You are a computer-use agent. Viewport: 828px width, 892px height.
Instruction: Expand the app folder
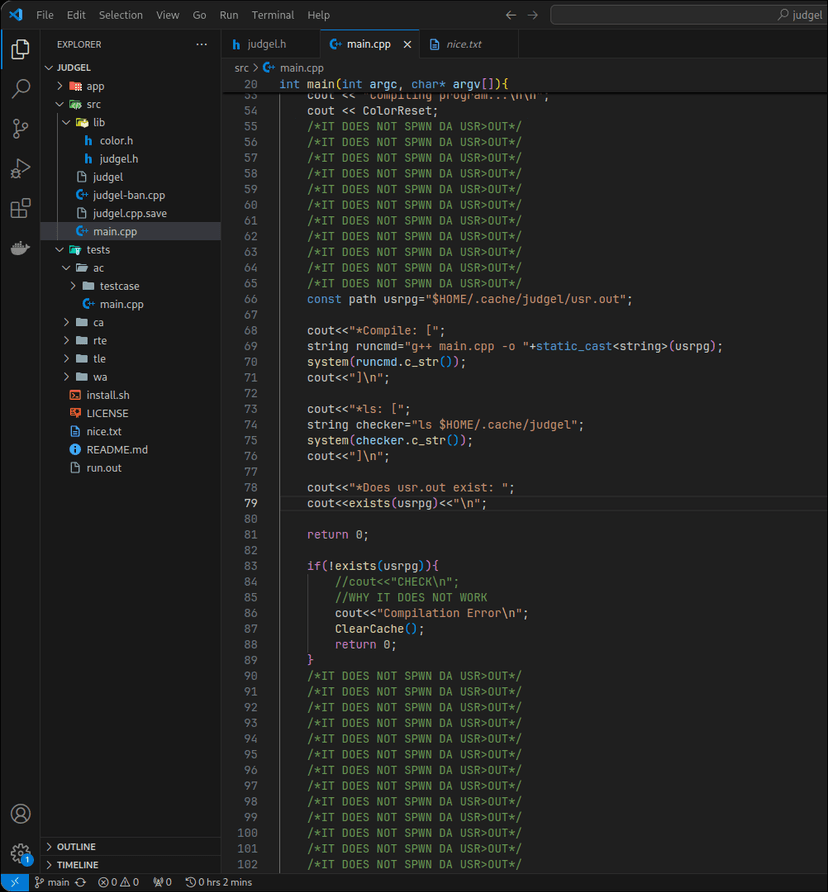(95, 86)
